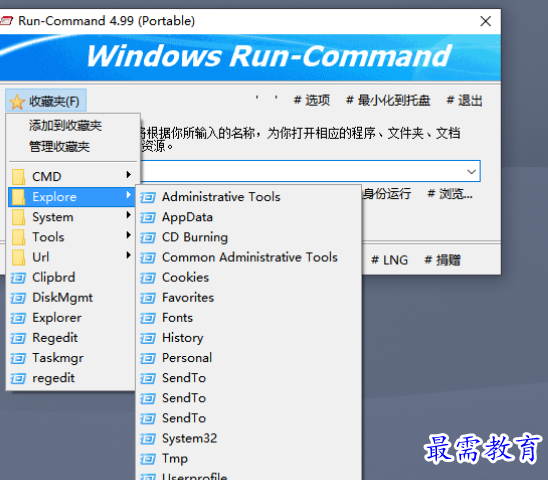
Task: Click the AppData item icon
Action: tap(148, 218)
